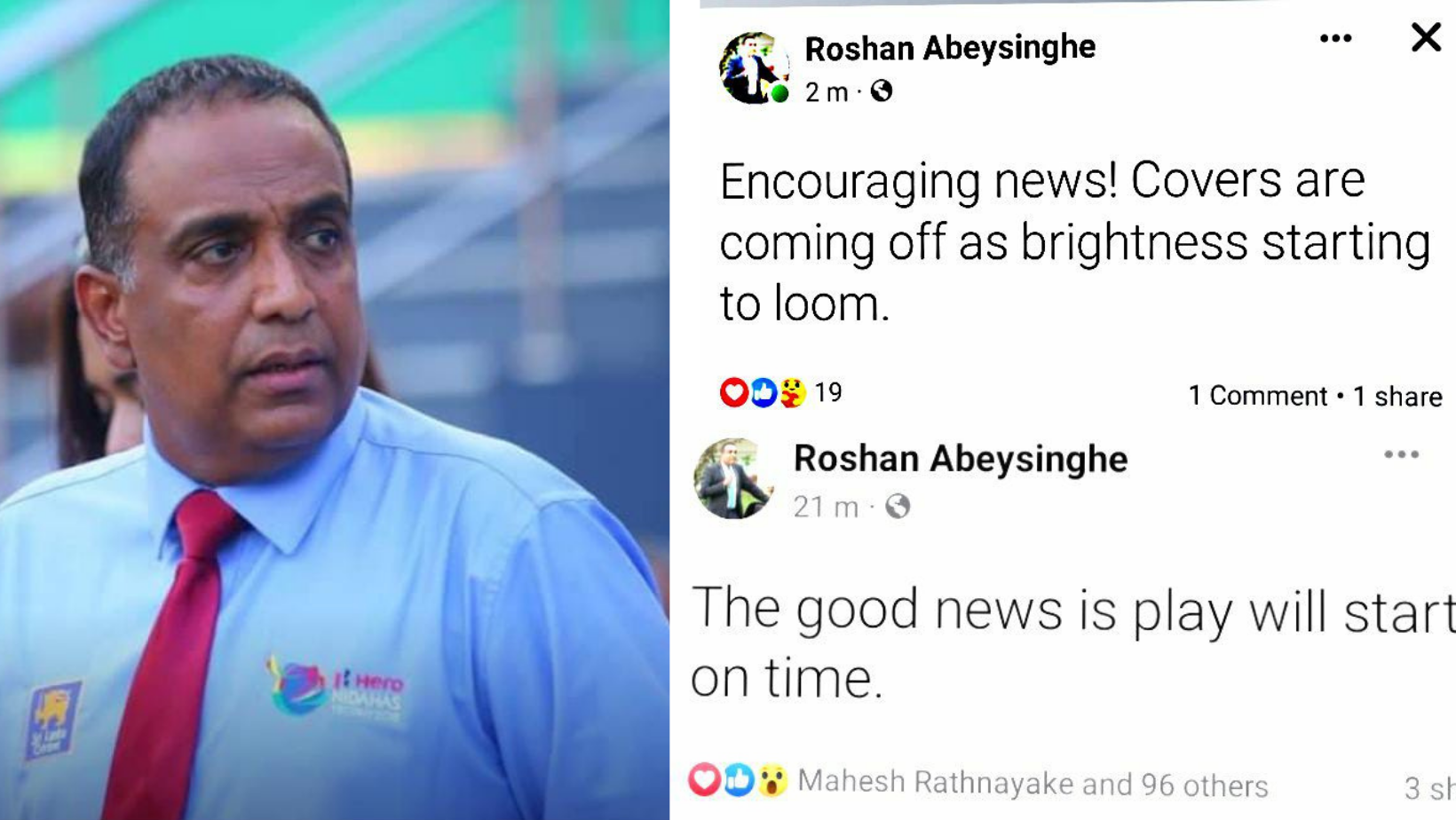Click second post profile picture avatar
Viewport: 1456px width, 820px height.
pyautogui.click(x=733, y=478)
